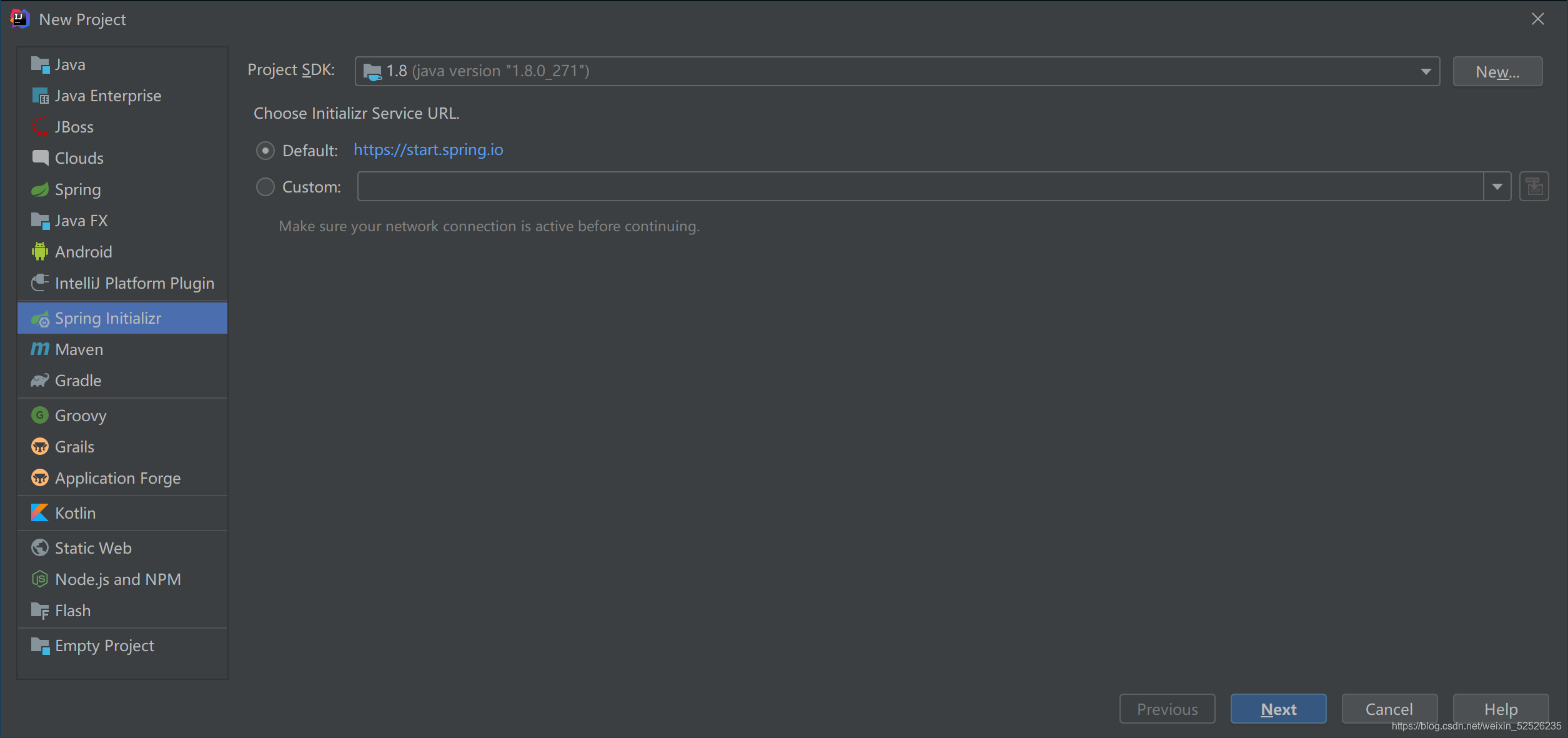1568x738 pixels.
Task: Select Kotlin in the project list
Action: click(122, 513)
